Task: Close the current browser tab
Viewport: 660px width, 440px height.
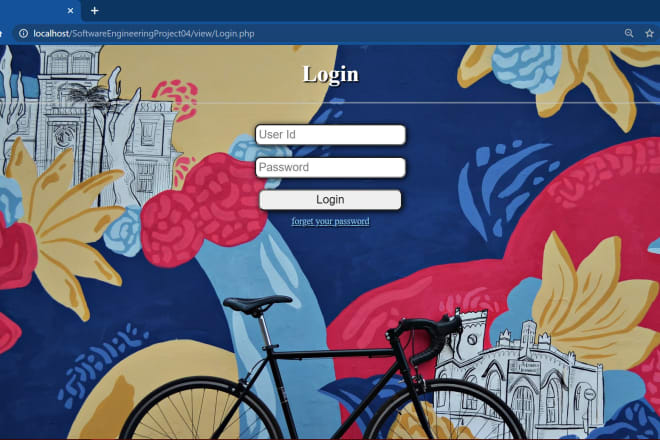Action: point(70,11)
